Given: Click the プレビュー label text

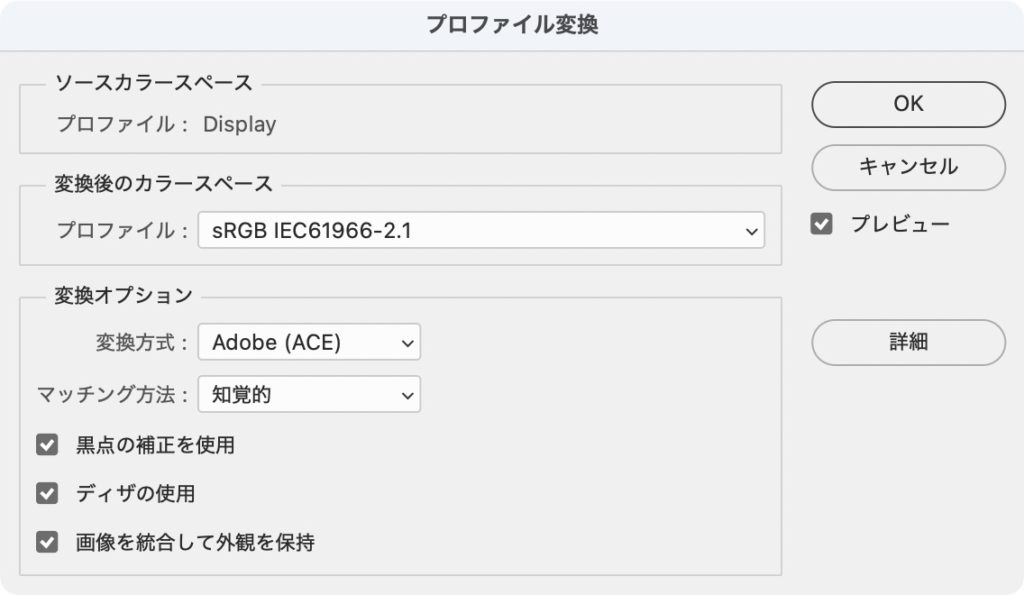Looking at the screenshot, I should click(x=900, y=224).
